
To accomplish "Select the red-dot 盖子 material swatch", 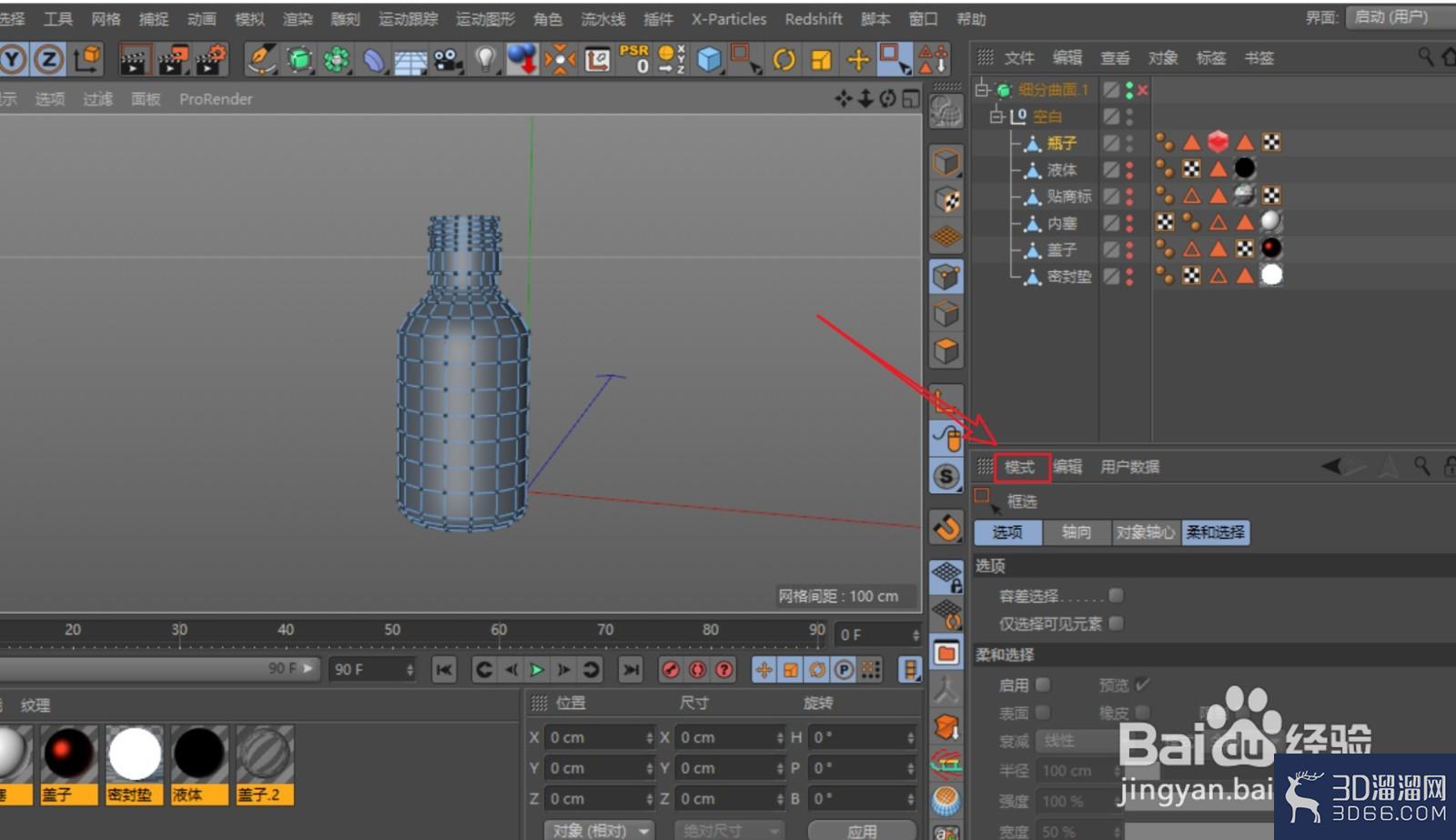I will [x=69, y=754].
